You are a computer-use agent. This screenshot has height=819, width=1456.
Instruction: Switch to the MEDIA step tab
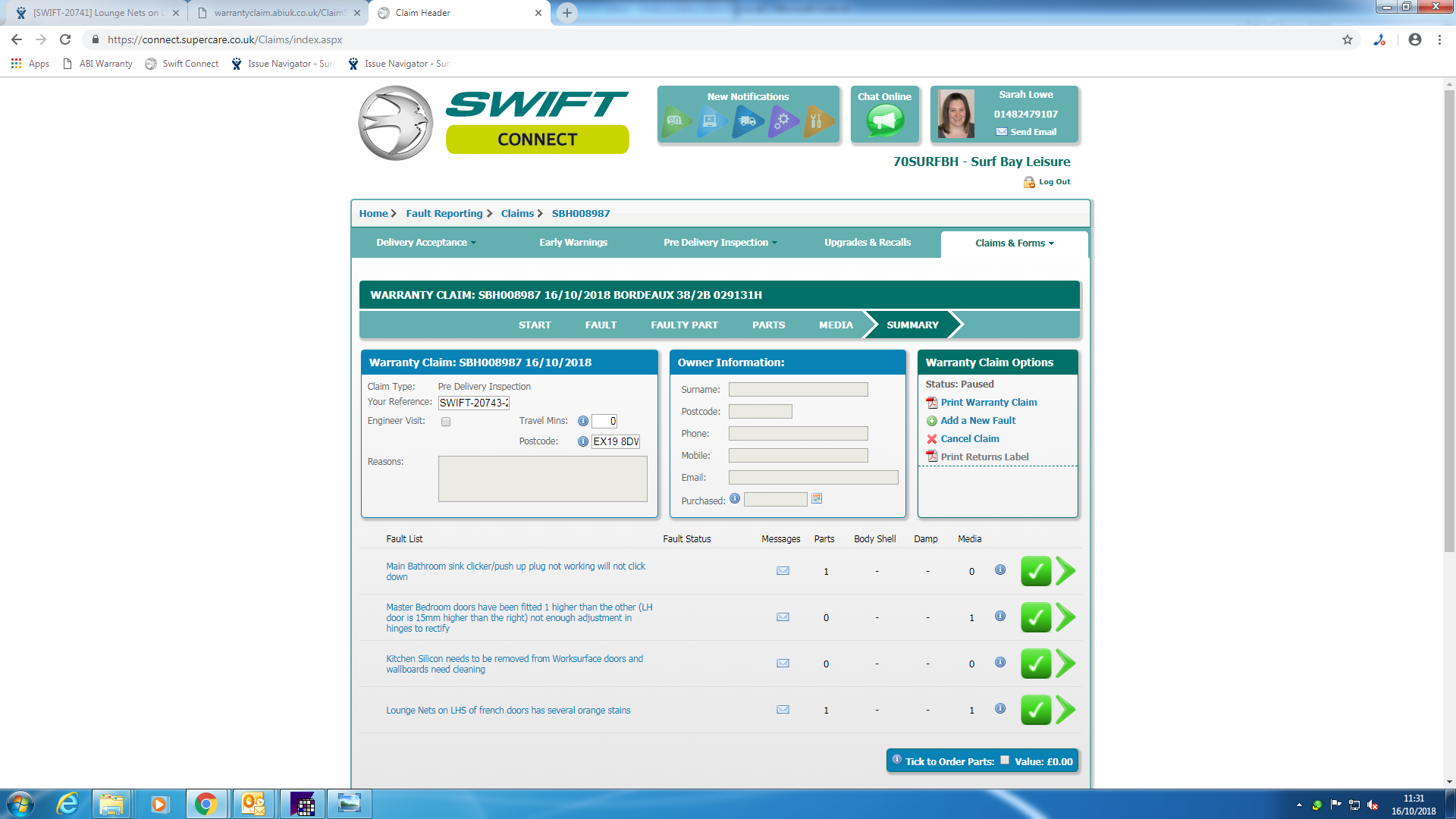pyautogui.click(x=836, y=325)
